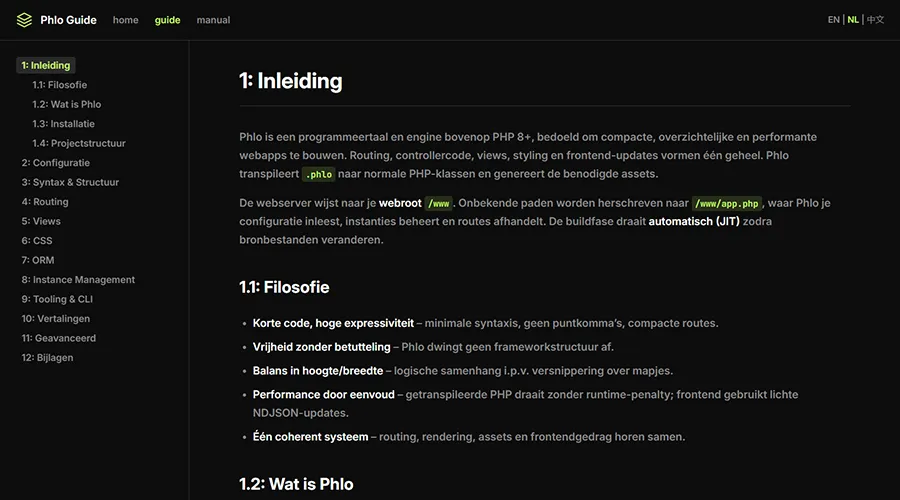Go to 12: Bijlagen chapter

click(47, 358)
